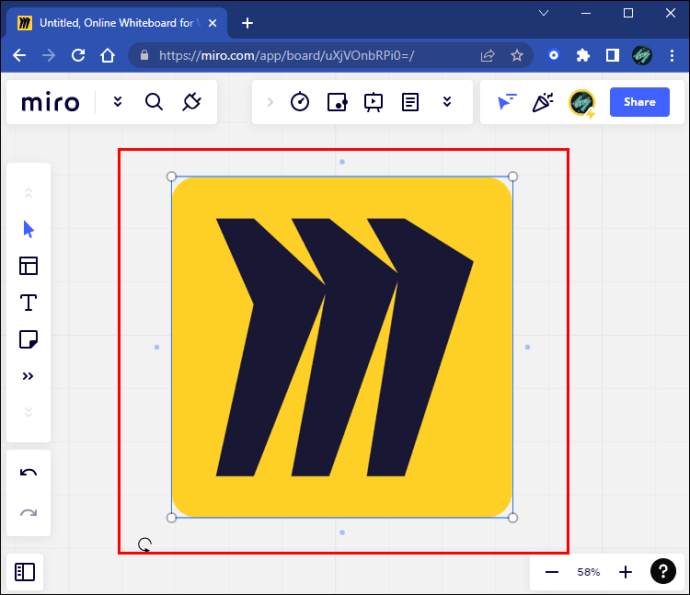690x595 pixels.
Task: Select the Text tool
Action: tap(29, 303)
